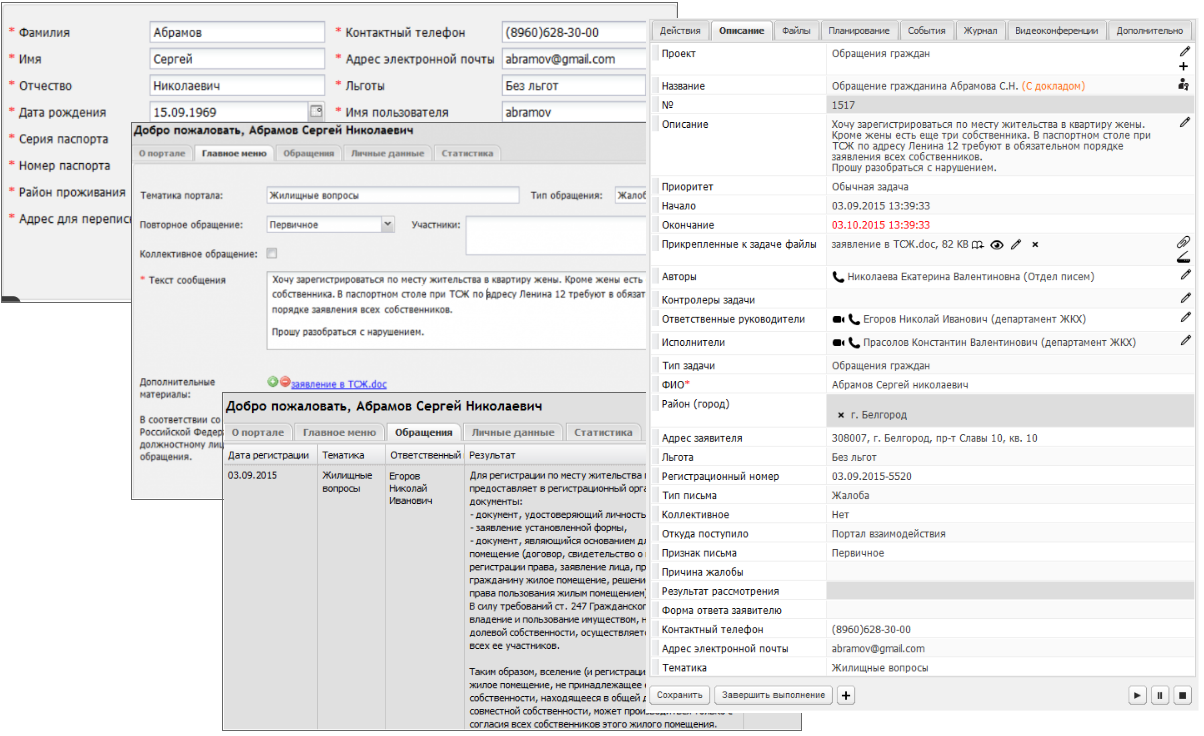This screenshot has width=1204, height=736.
Task: Add material with green plus icon
Action: coord(273,382)
